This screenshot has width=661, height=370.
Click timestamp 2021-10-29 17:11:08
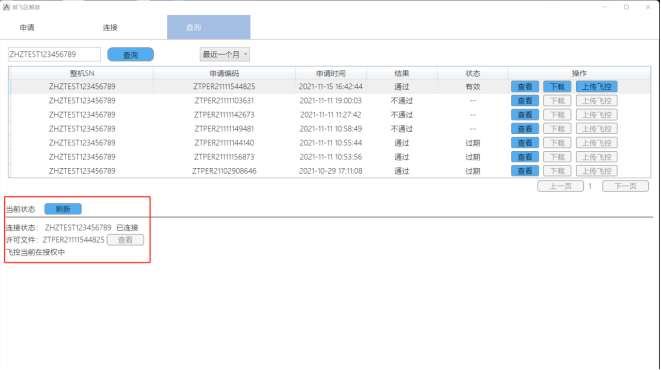(x=331, y=171)
